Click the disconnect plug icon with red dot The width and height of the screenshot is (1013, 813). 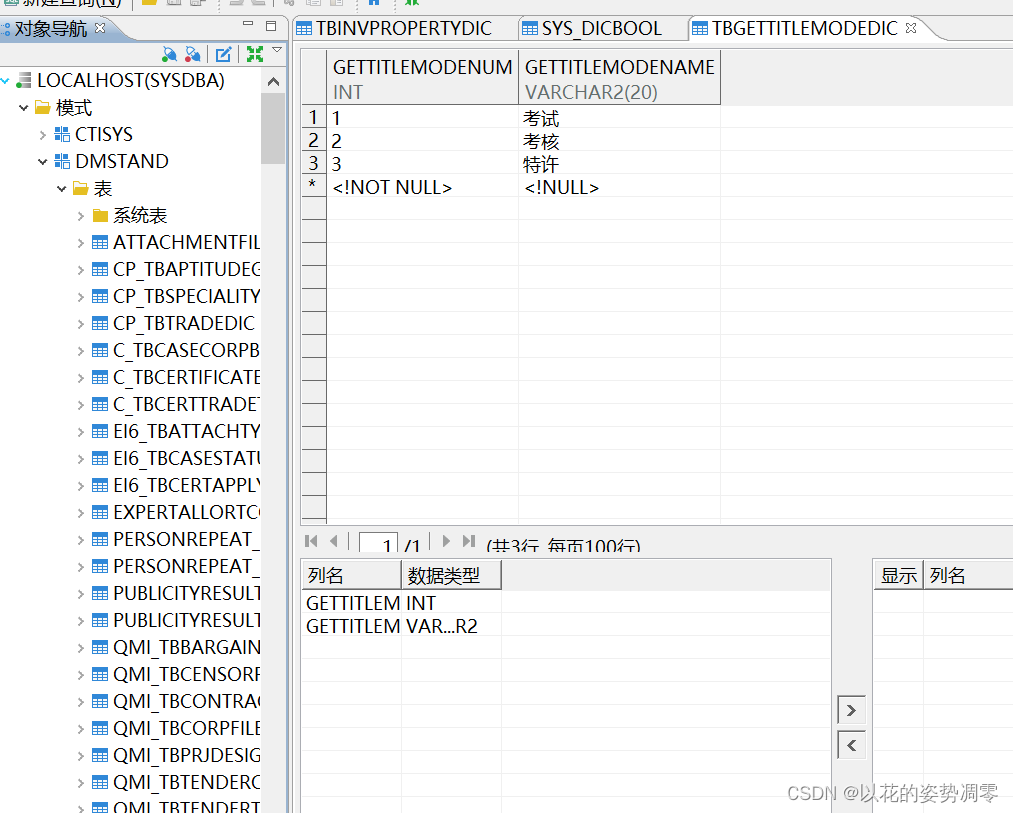(x=193, y=54)
